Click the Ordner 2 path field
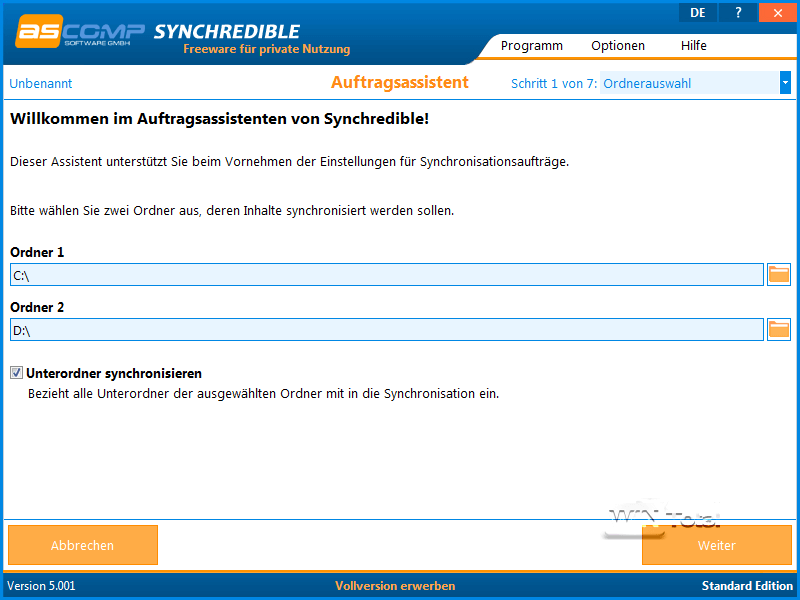Viewport: 800px width, 600px height. [387, 330]
